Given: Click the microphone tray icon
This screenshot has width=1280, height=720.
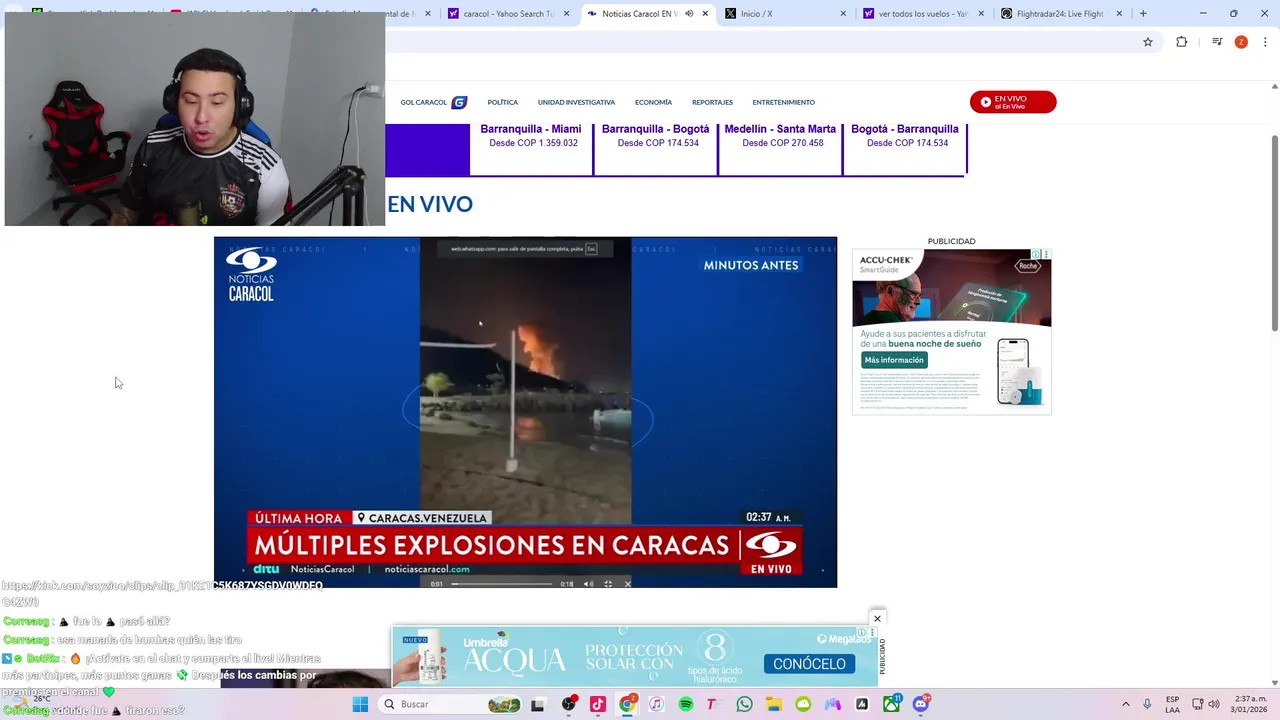Looking at the screenshot, I should (x=1147, y=704).
